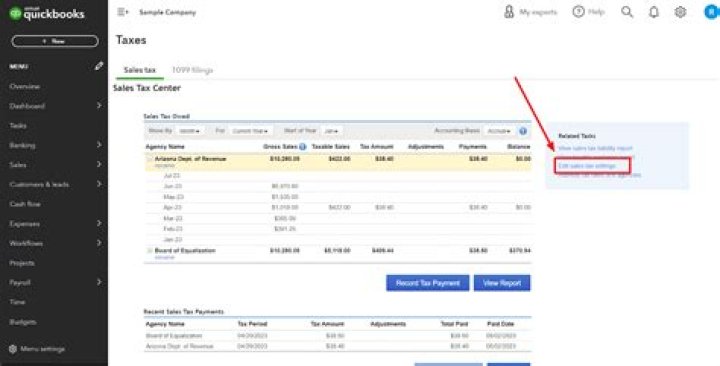
Task: Select the Apr-23 month row
Action: point(338,208)
